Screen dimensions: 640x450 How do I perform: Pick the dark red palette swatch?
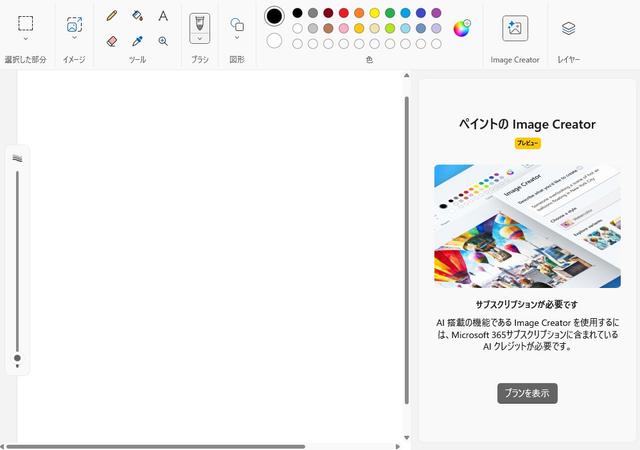329,13
